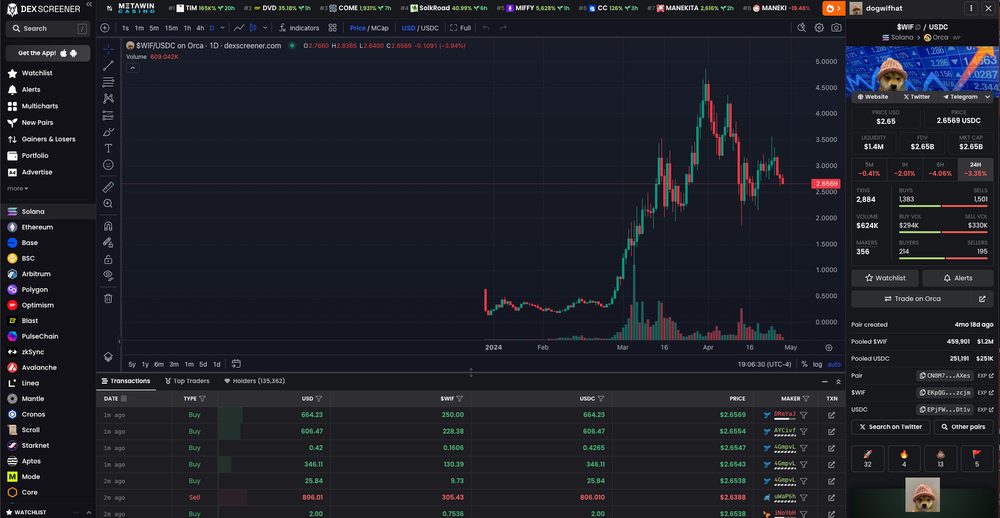Click the 3m chart range shortcut
The height and width of the screenshot is (518, 1000).
(x=173, y=364)
